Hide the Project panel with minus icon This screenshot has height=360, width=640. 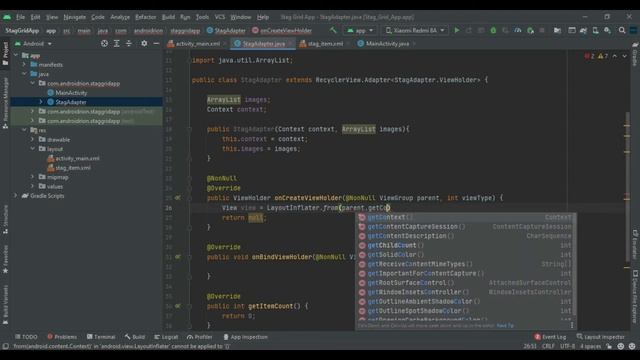(x=156, y=43)
